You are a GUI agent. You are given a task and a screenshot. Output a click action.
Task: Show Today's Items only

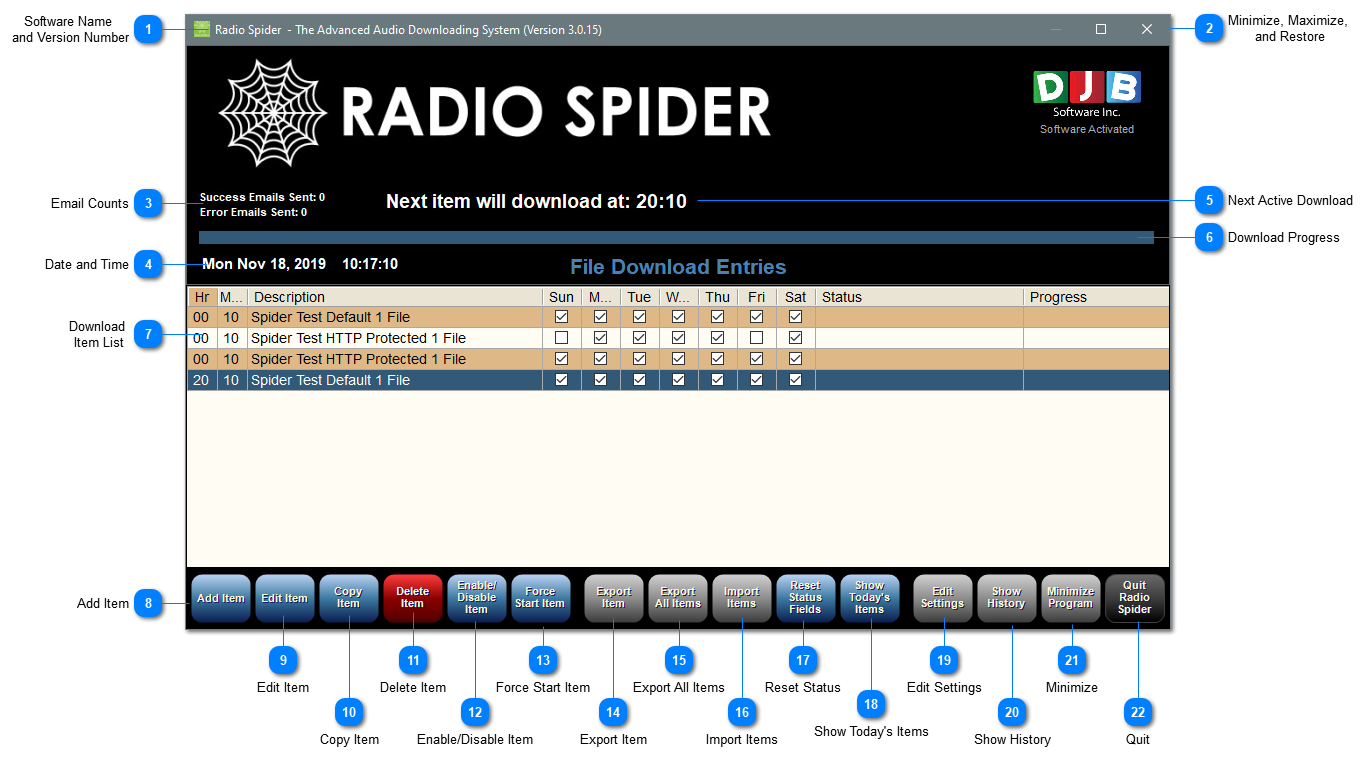[869, 599]
